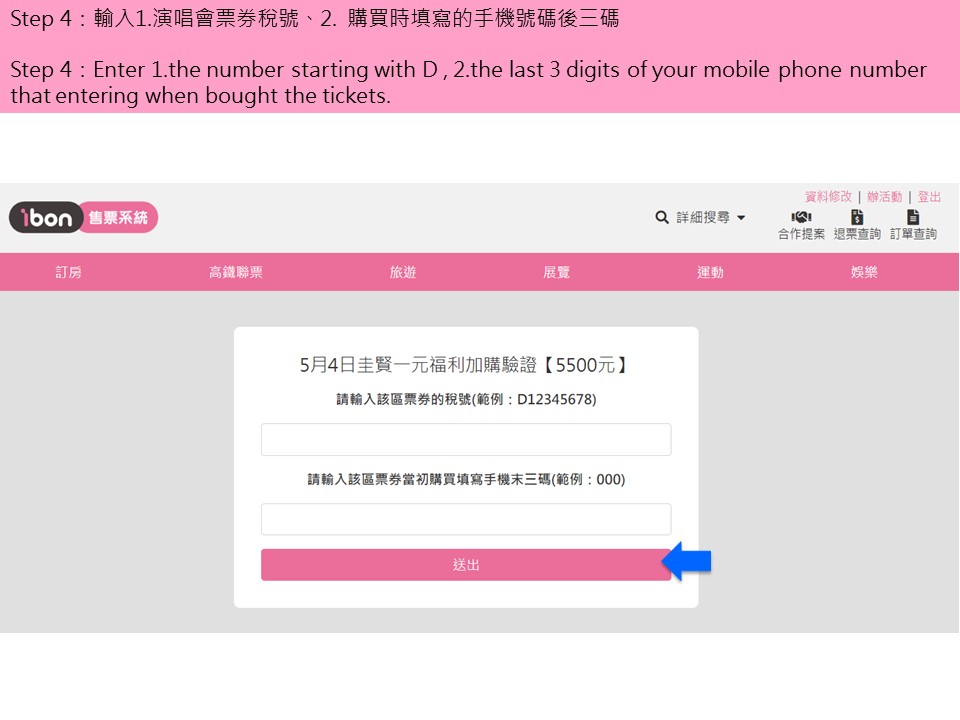The image size is (960, 720).
Task: Click the 資料修改 link
Action: tap(828, 197)
